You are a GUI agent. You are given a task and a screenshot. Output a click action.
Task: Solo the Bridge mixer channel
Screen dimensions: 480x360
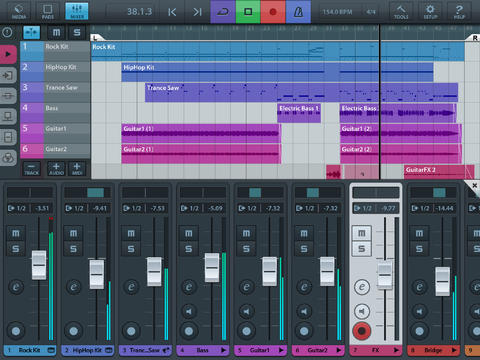(419, 249)
